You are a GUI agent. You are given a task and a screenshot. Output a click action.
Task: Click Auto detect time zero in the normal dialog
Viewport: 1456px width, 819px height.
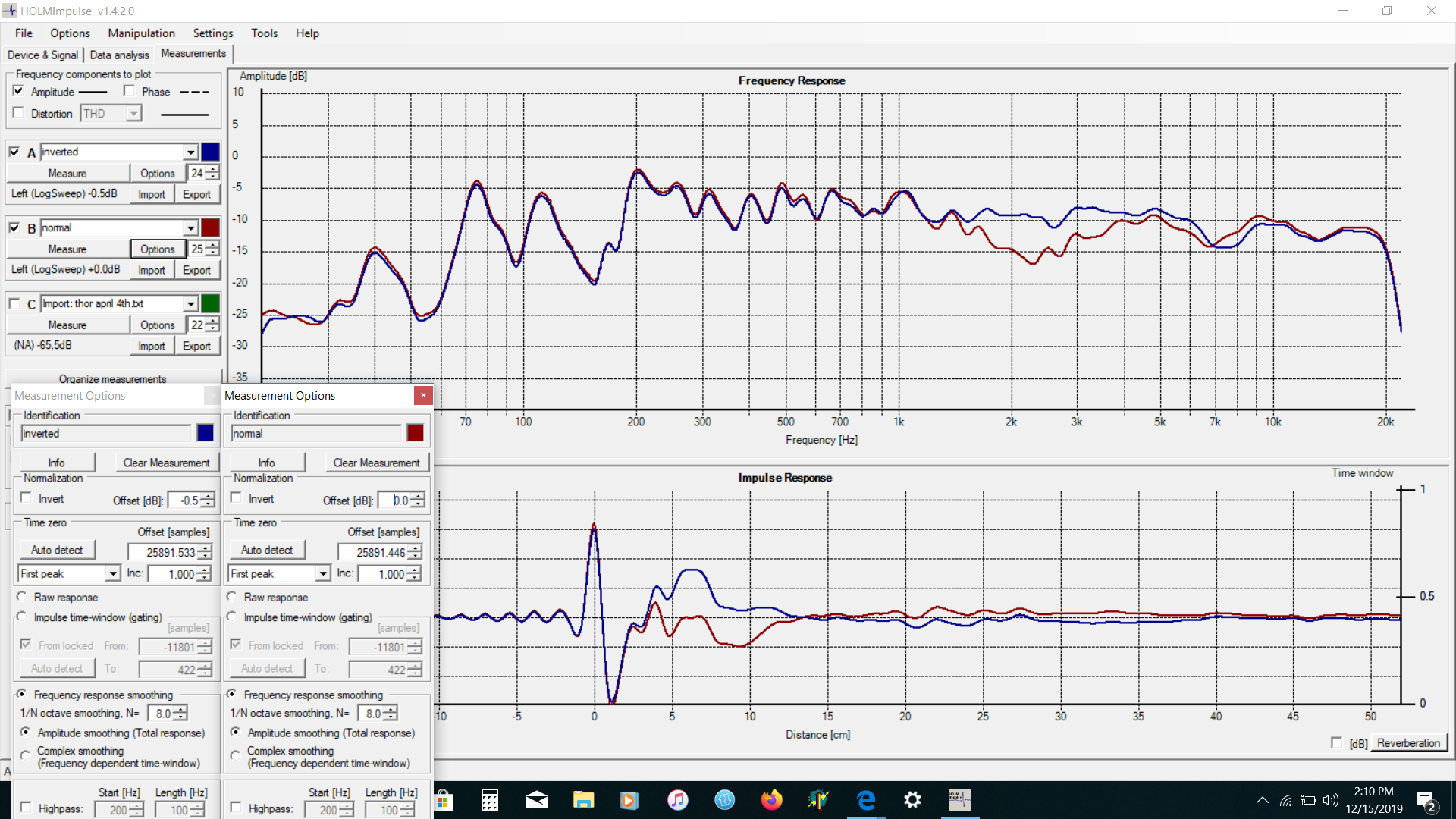tap(267, 550)
